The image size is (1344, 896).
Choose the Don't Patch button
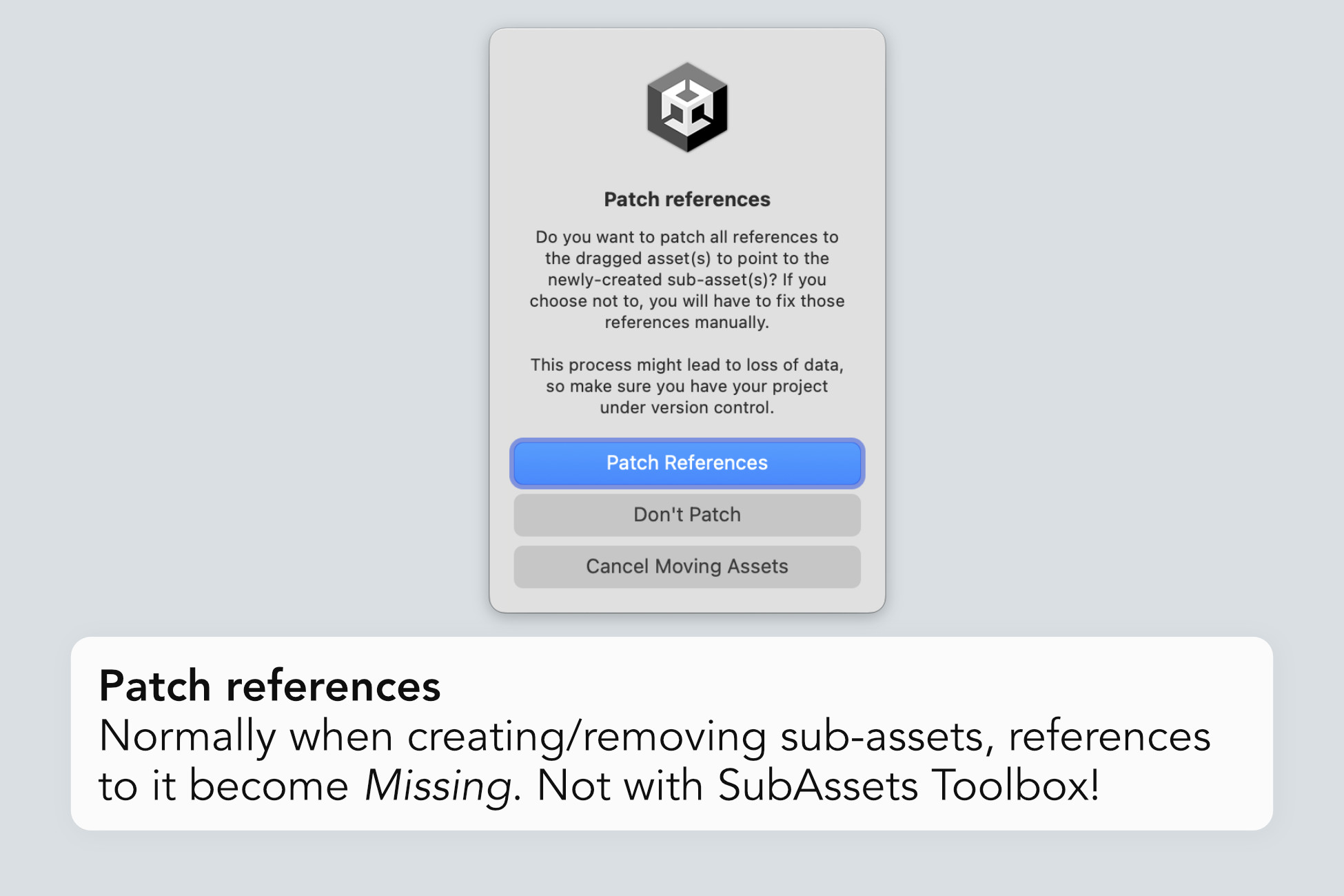686,515
